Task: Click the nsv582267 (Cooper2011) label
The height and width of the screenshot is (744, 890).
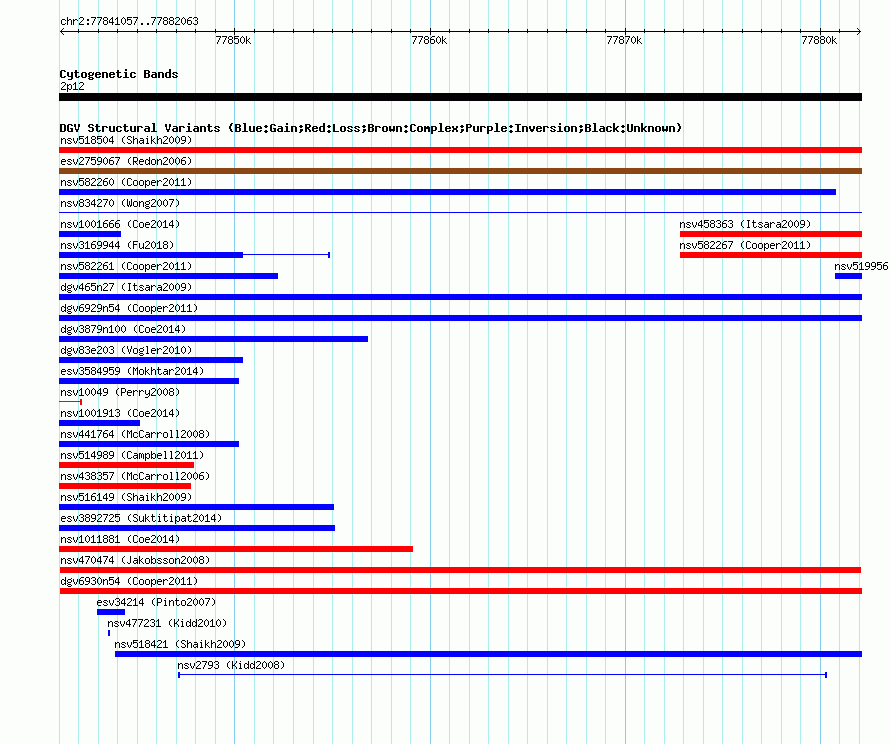Action: pos(745,245)
